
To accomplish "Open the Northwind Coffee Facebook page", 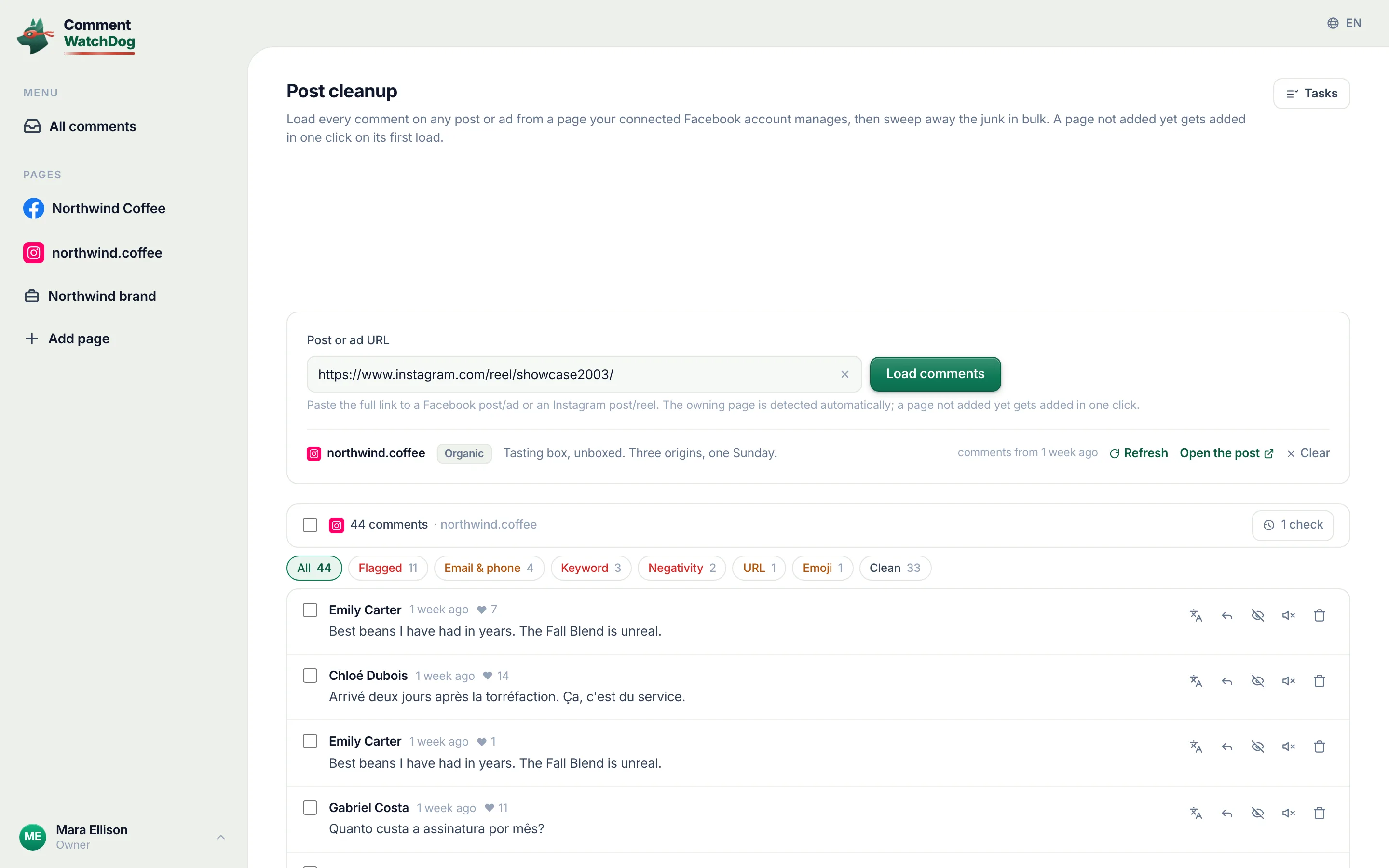I will [x=95, y=208].
